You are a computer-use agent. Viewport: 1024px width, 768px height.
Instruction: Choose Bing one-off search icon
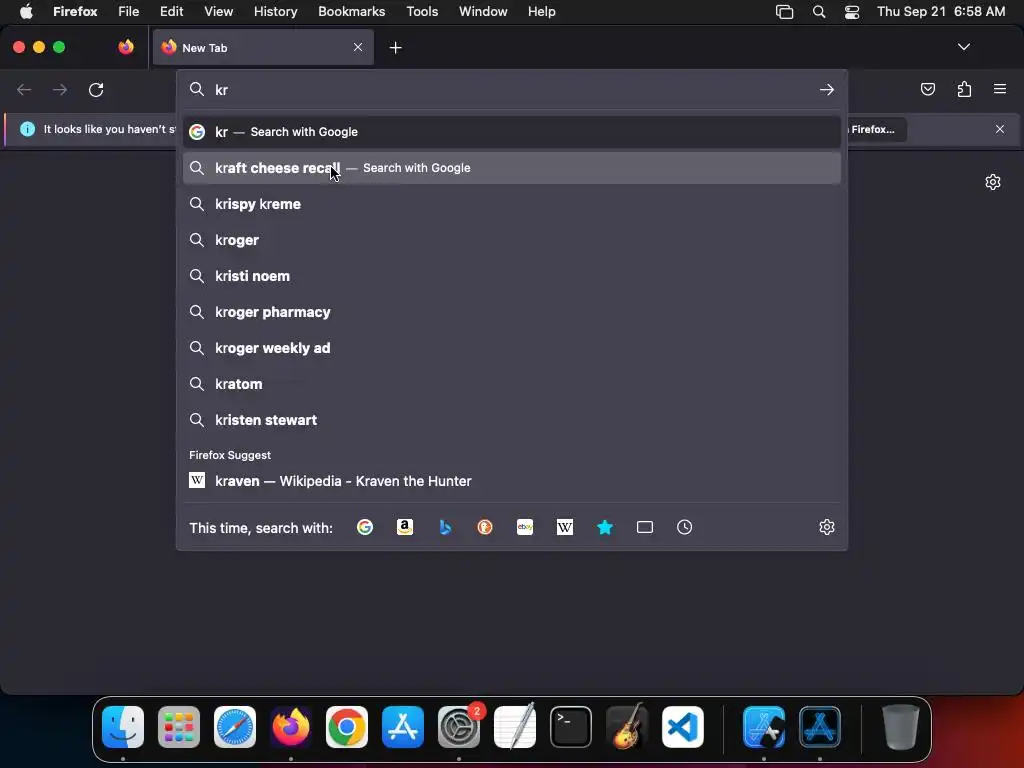coord(445,527)
